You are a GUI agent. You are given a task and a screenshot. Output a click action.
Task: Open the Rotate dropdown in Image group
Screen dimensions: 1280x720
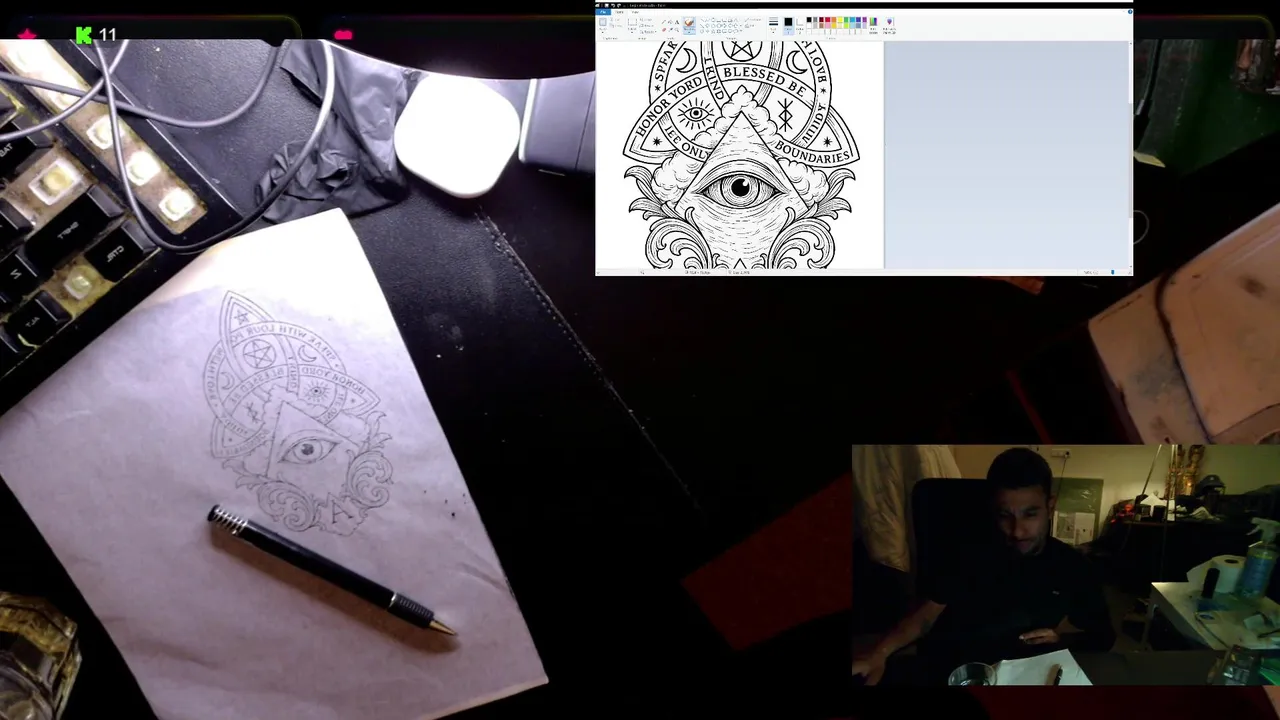click(x=649, y=31)
